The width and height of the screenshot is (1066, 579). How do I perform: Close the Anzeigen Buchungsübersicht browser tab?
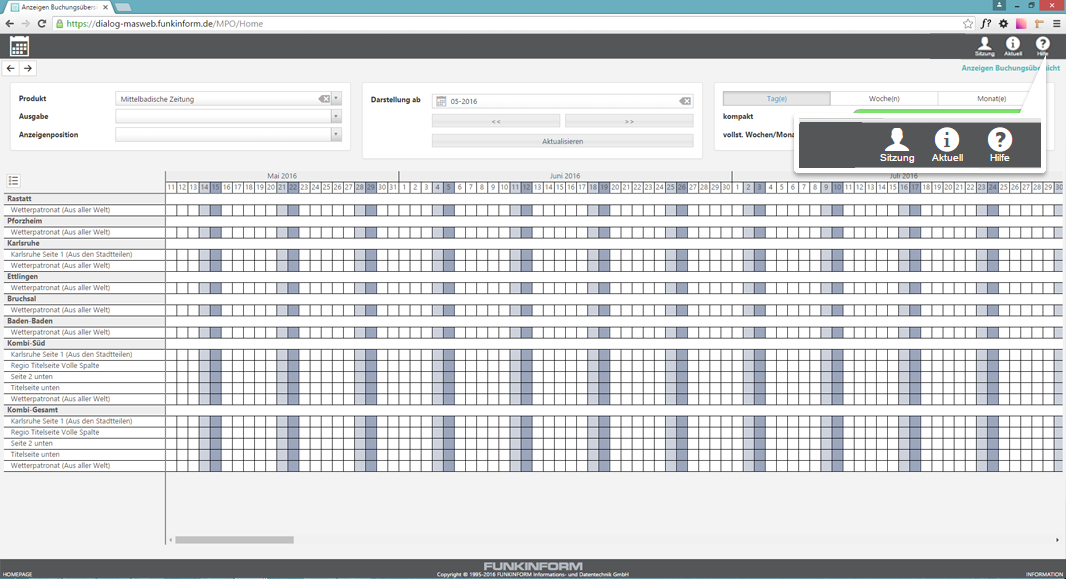pyautogui.click(x=105, y=7)
